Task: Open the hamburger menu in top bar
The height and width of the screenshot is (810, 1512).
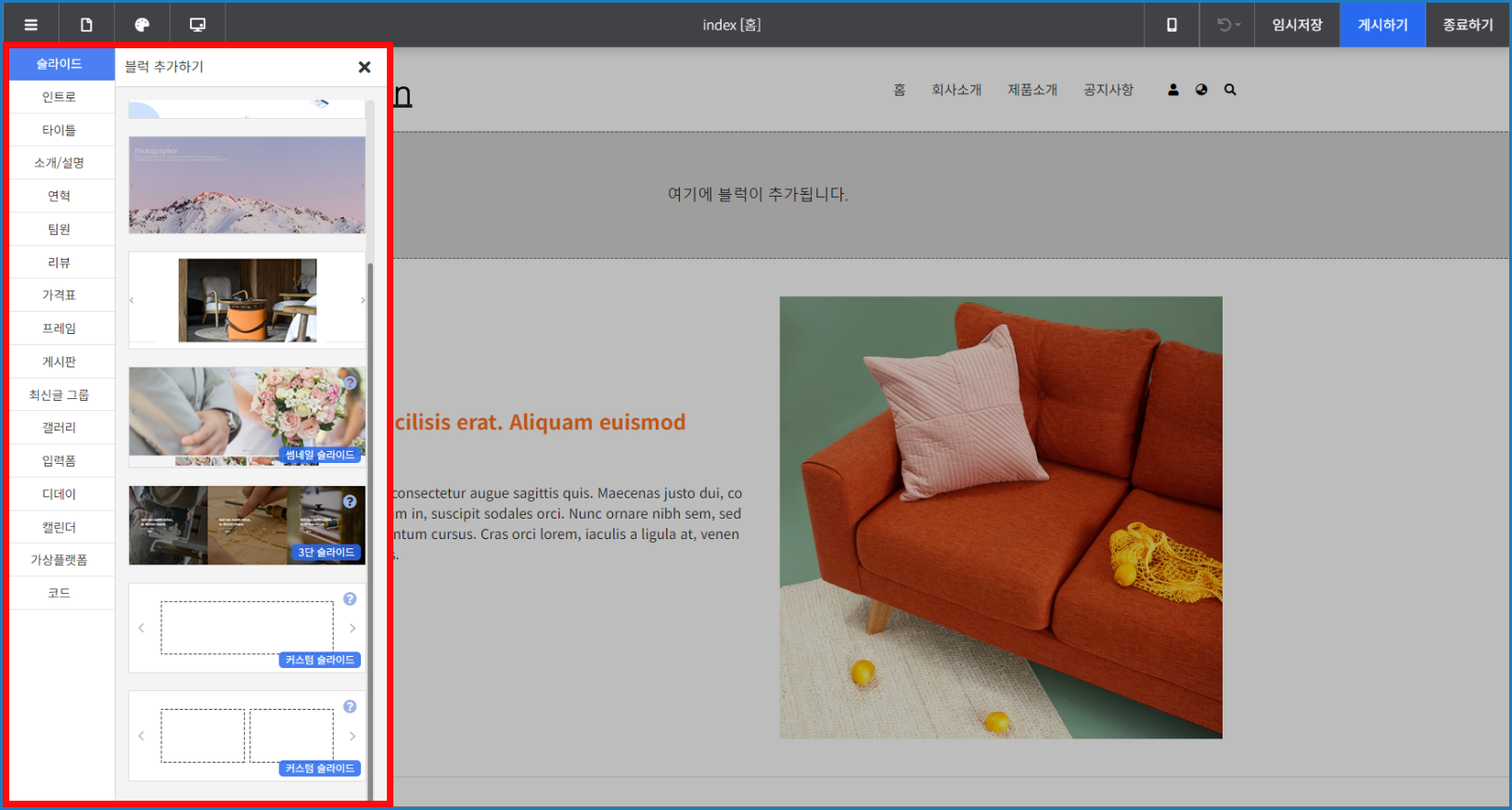Action: 31,25
